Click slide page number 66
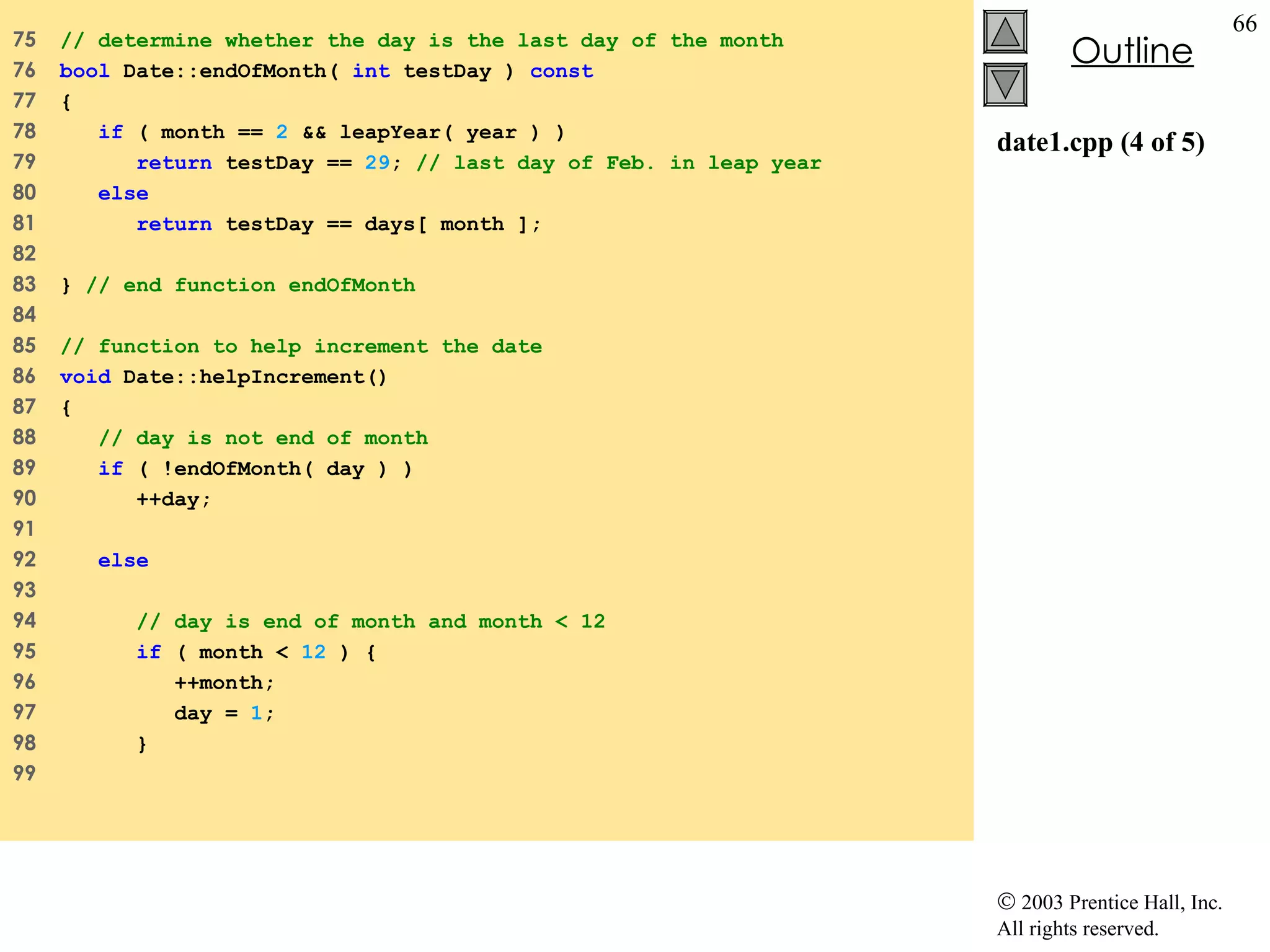The width and height of the screenshot is (1270, 952). click(1245, 24)
